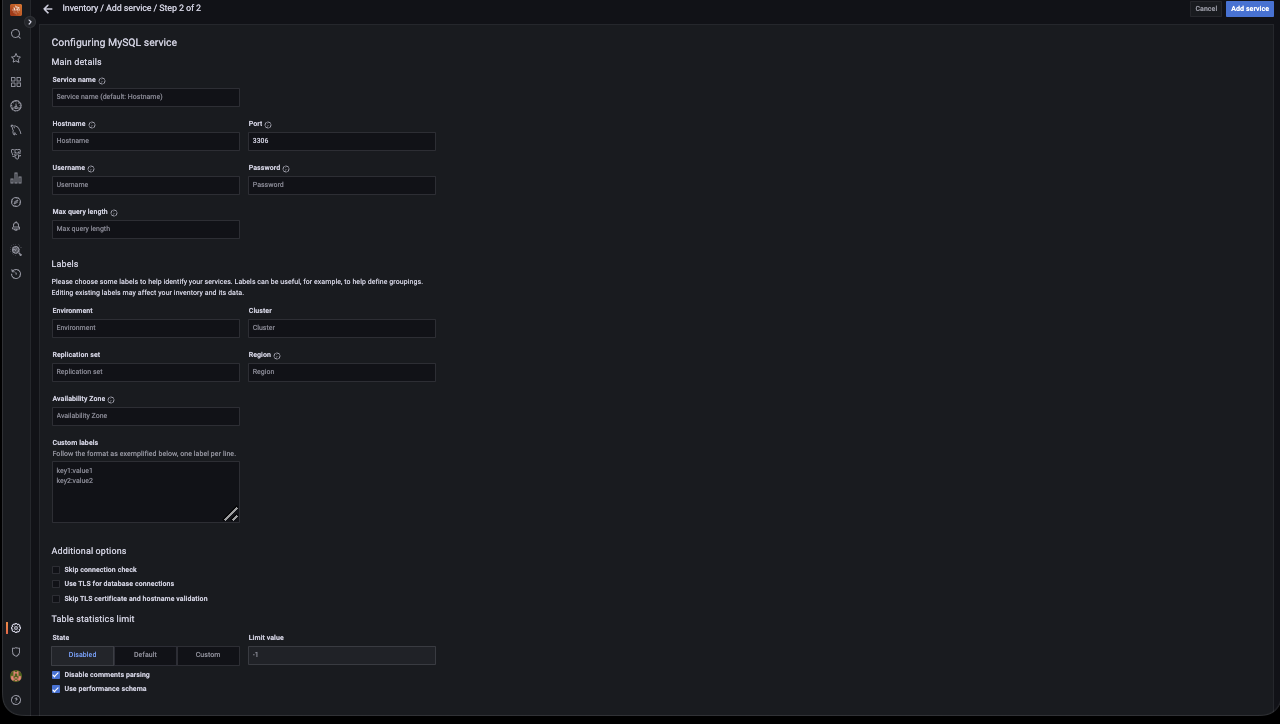This screenshot has width=1280, height=724.
Task: Uncheck Disable comments parsing
Action: [56, 675]
